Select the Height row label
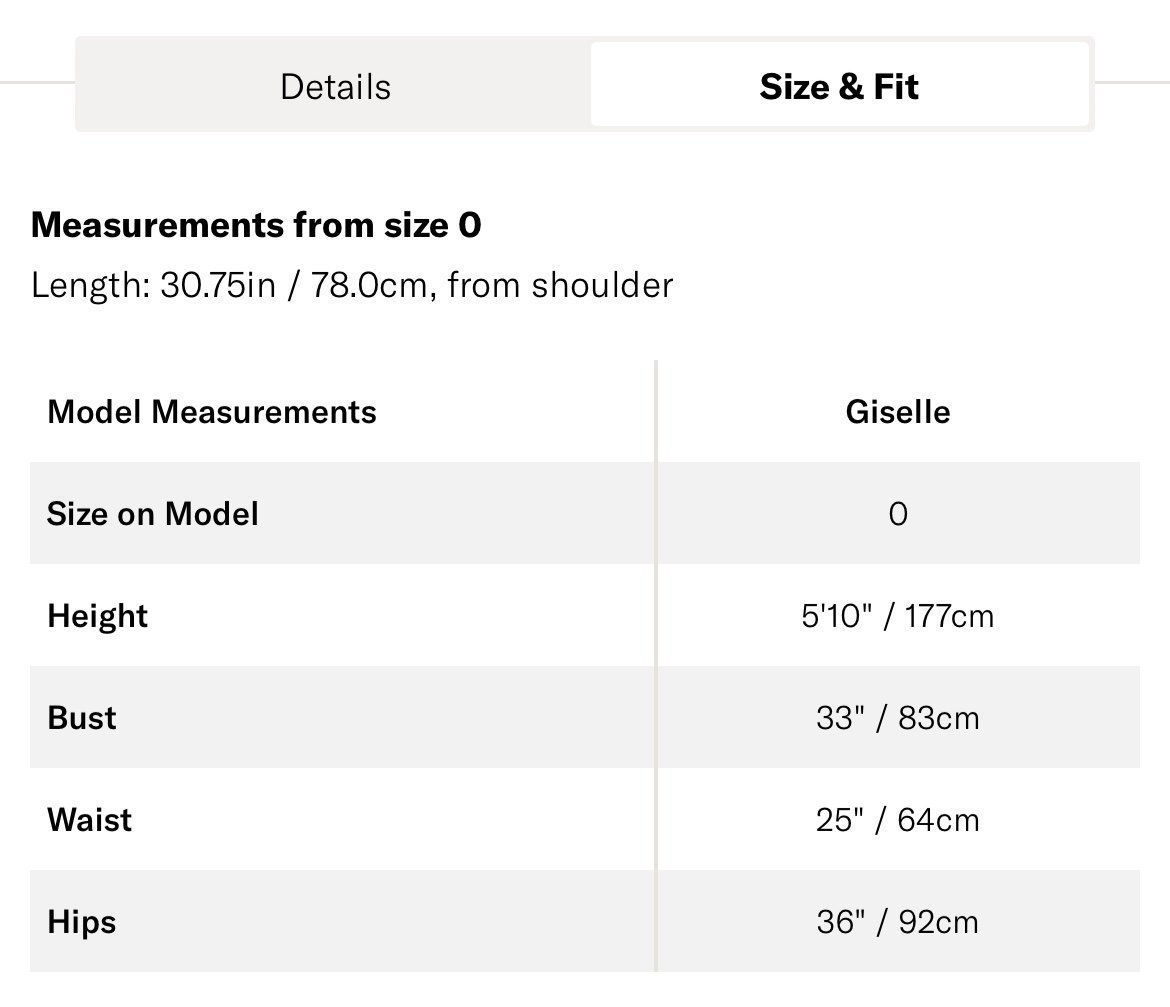The image size is (1170, 1007). (98, 617)
